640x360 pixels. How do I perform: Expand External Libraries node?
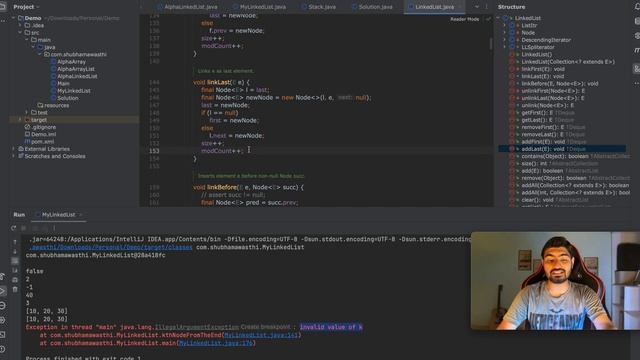coord(13,149)
